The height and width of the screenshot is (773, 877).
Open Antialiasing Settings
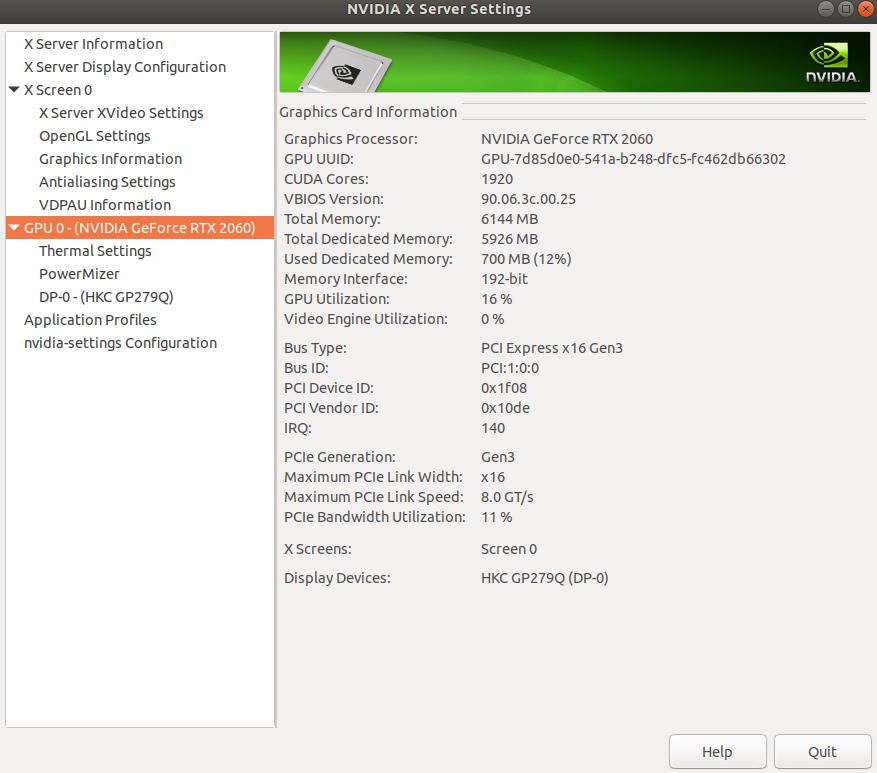pos(107,182)
